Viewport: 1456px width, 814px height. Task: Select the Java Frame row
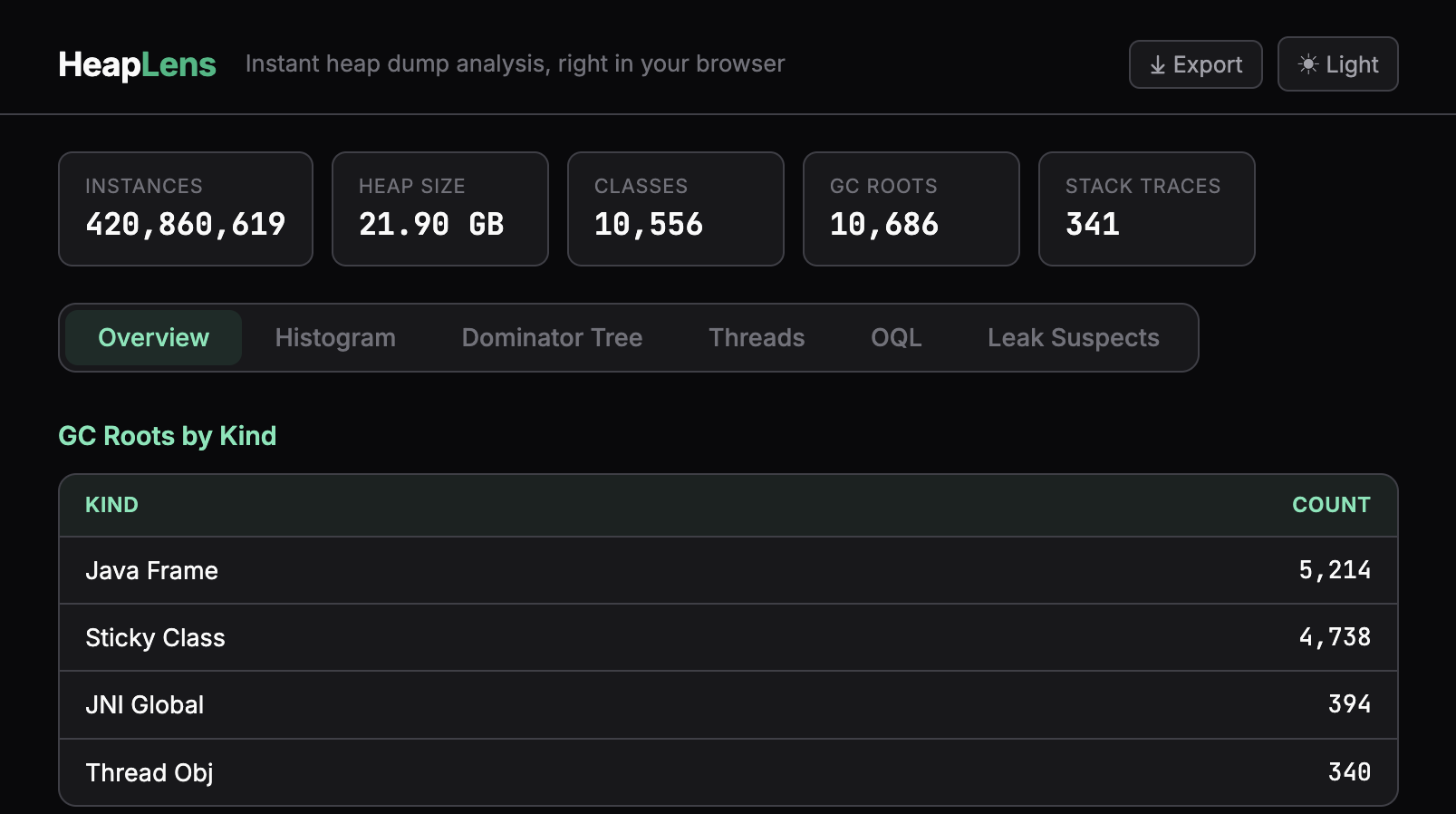click(x=728, y=571)
